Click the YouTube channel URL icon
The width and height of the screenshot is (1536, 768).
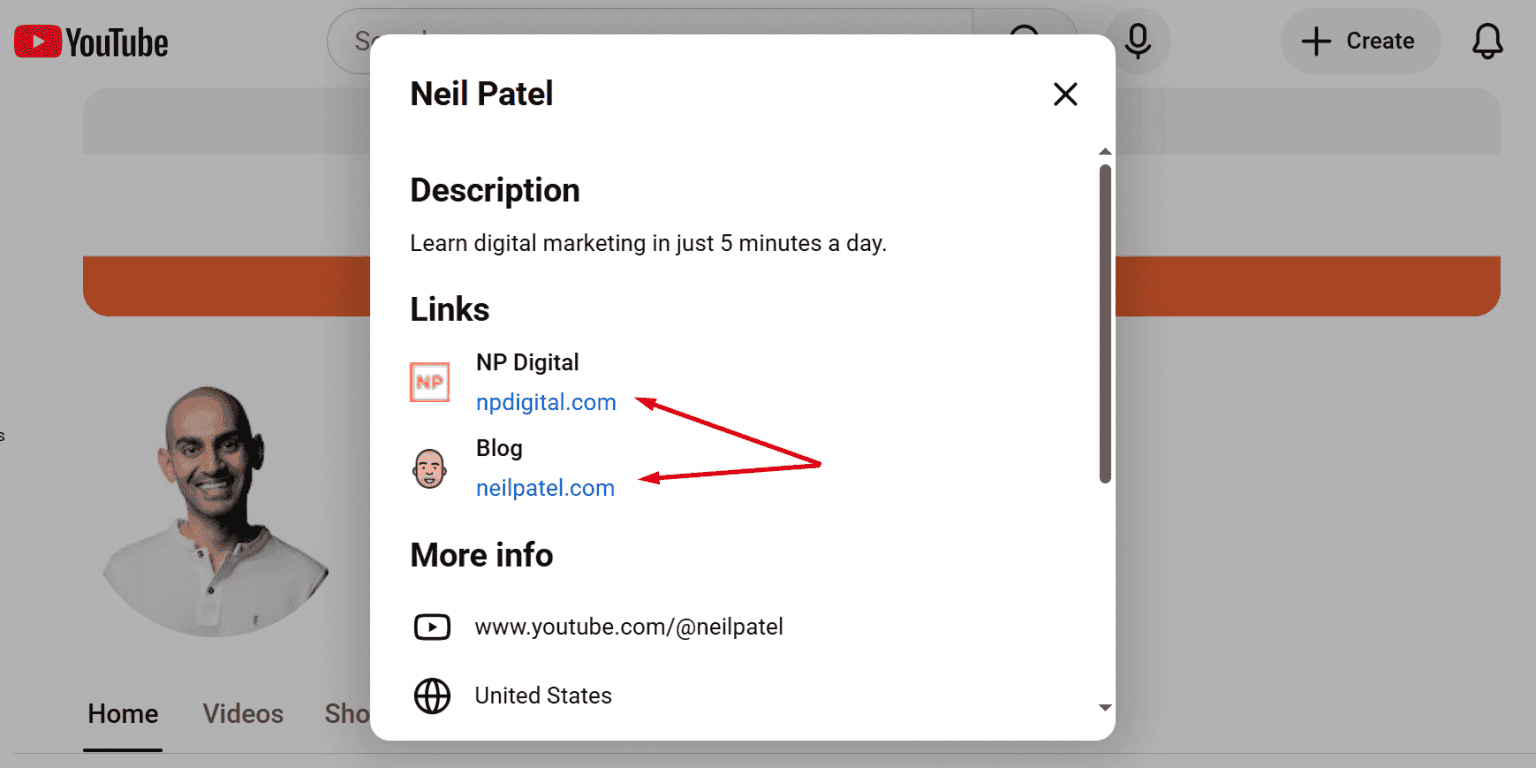pos(432,628)
